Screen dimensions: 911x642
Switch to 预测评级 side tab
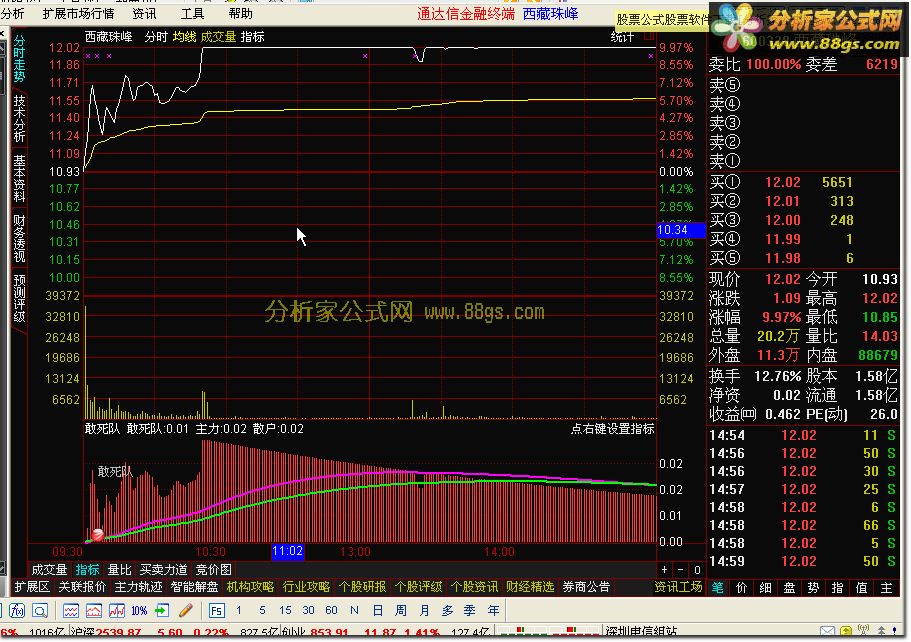click(19, 299)
